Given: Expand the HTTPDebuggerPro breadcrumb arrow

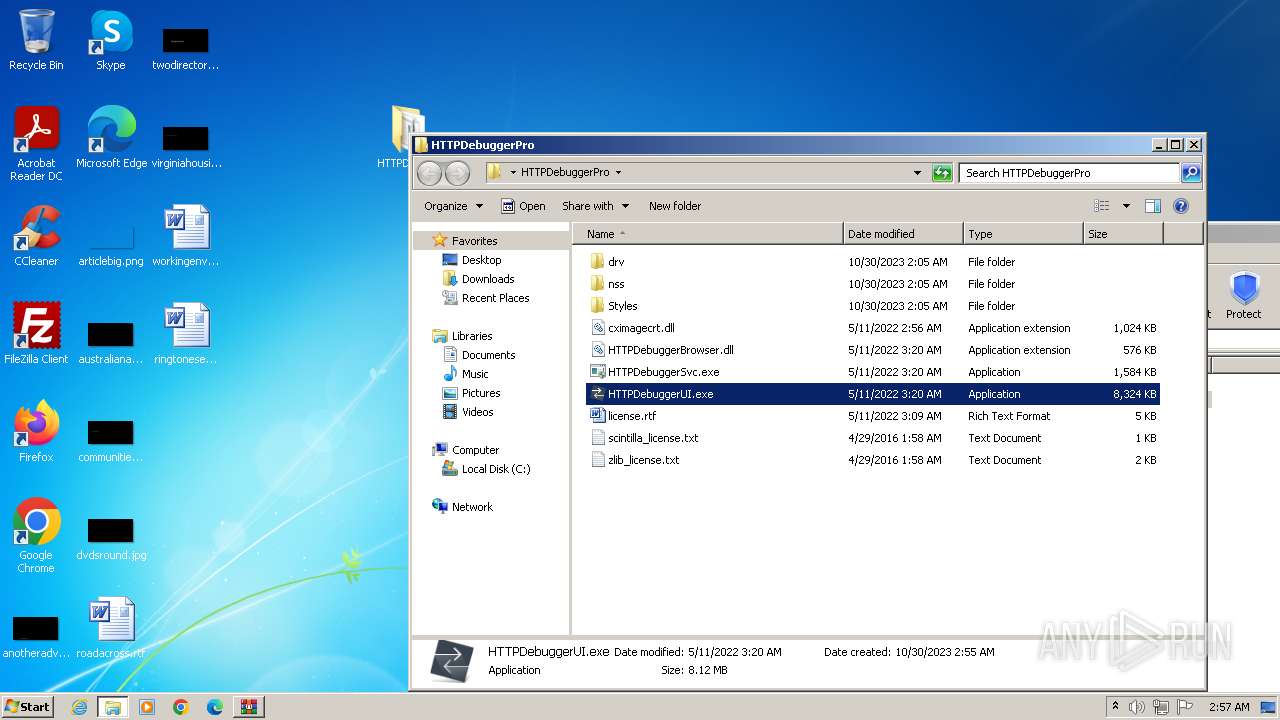Looking at the screenshot, I should point(618,173).
